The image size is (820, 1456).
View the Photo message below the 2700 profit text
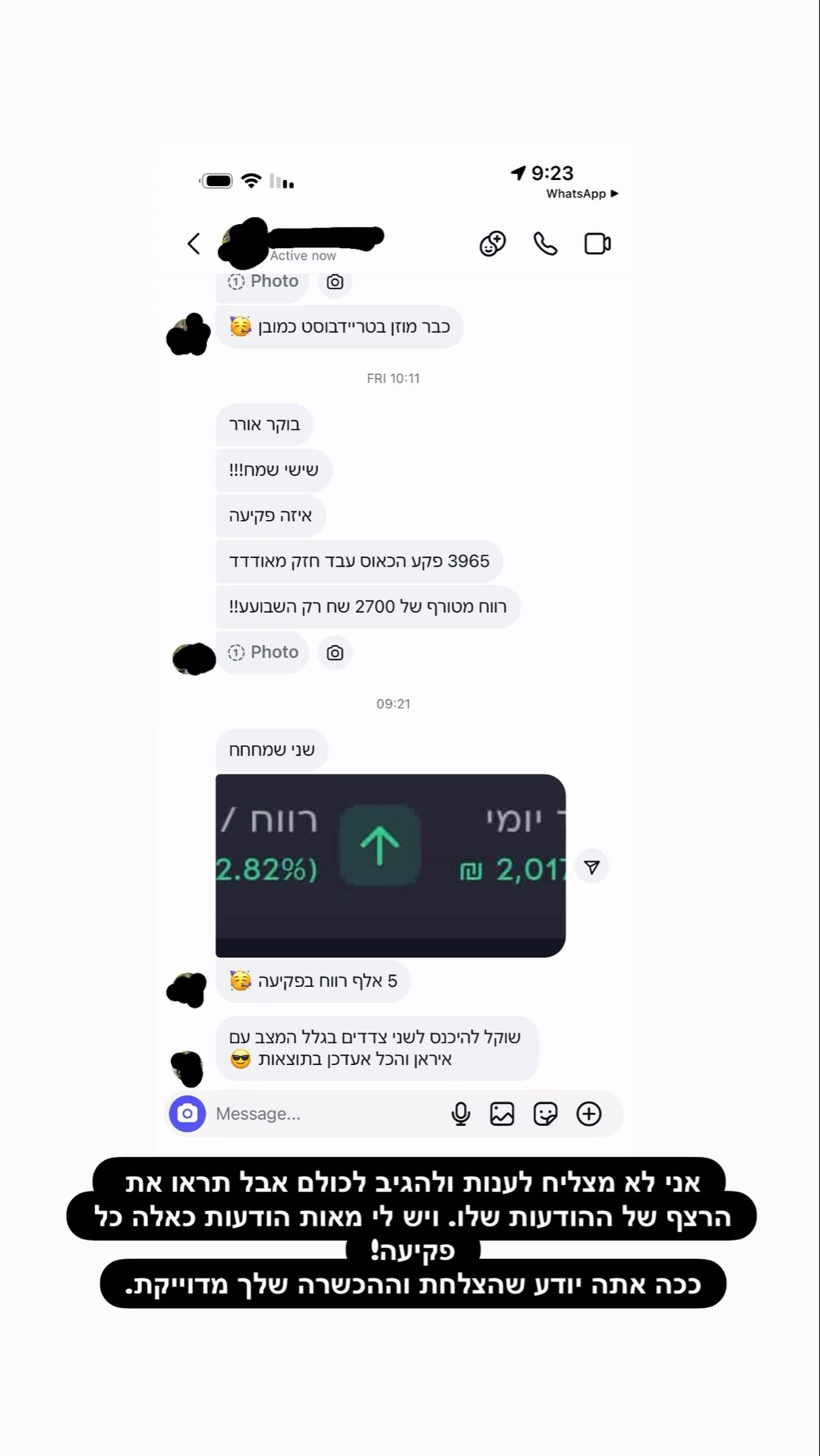[263, 652]
